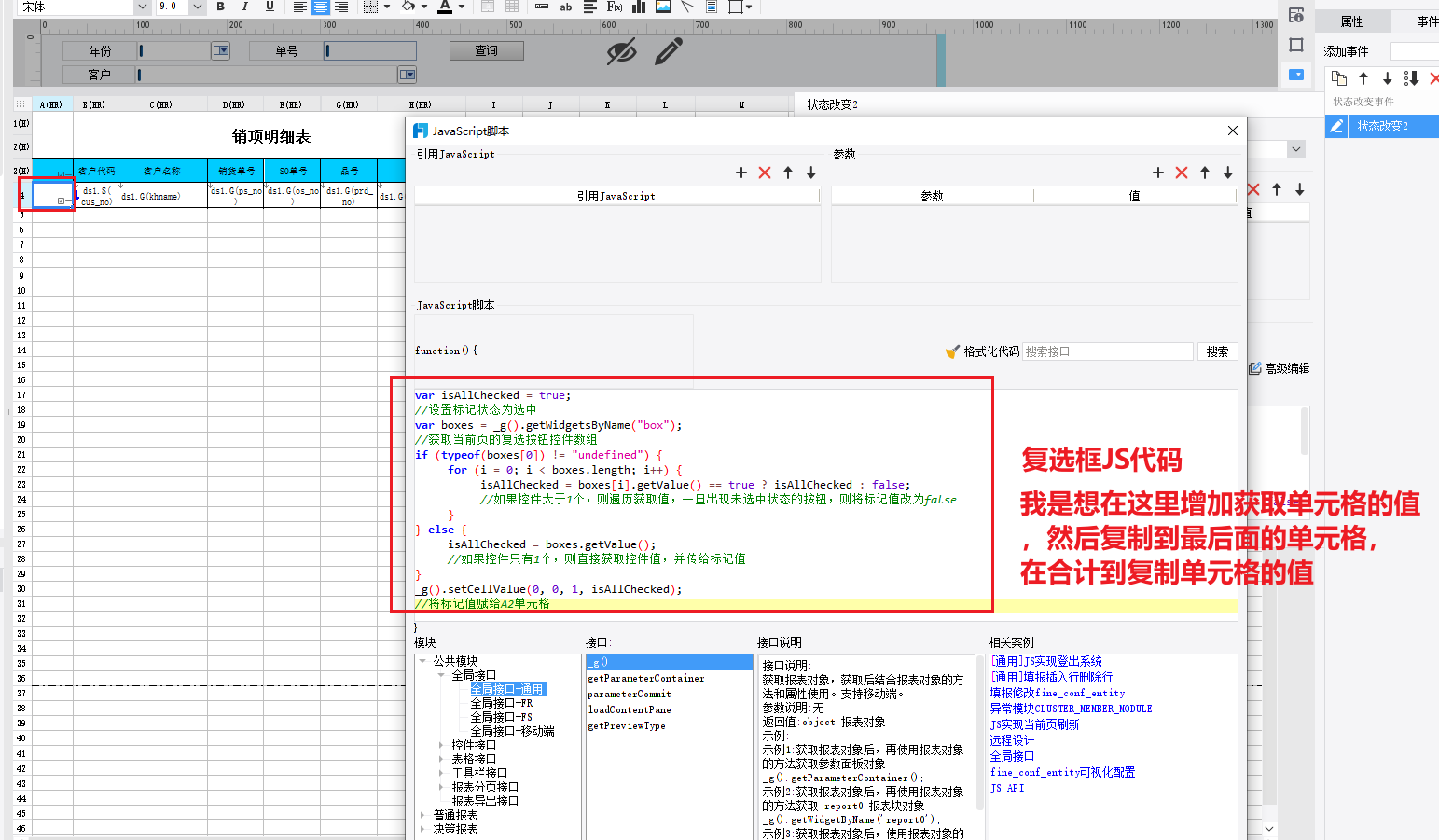The height and width of the screenshot is (840, 1439).
Task: Click the 搜索 search button
Action: [1217, 351]
